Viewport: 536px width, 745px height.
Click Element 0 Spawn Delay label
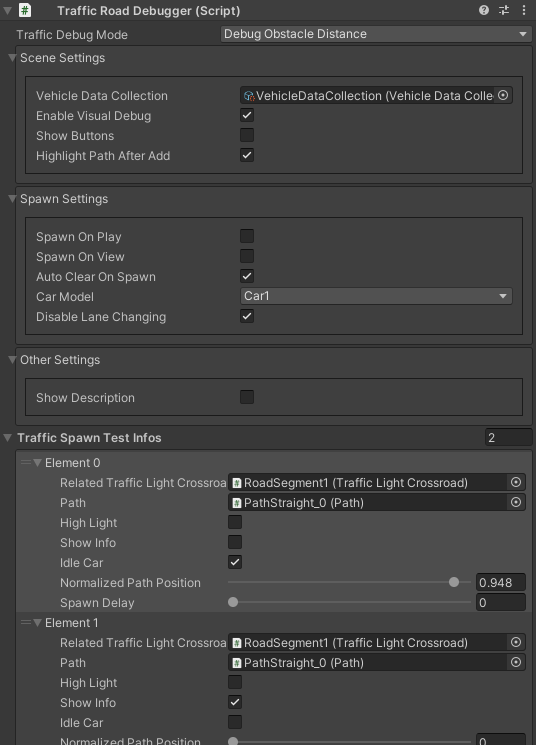click(x=97, y=603)
